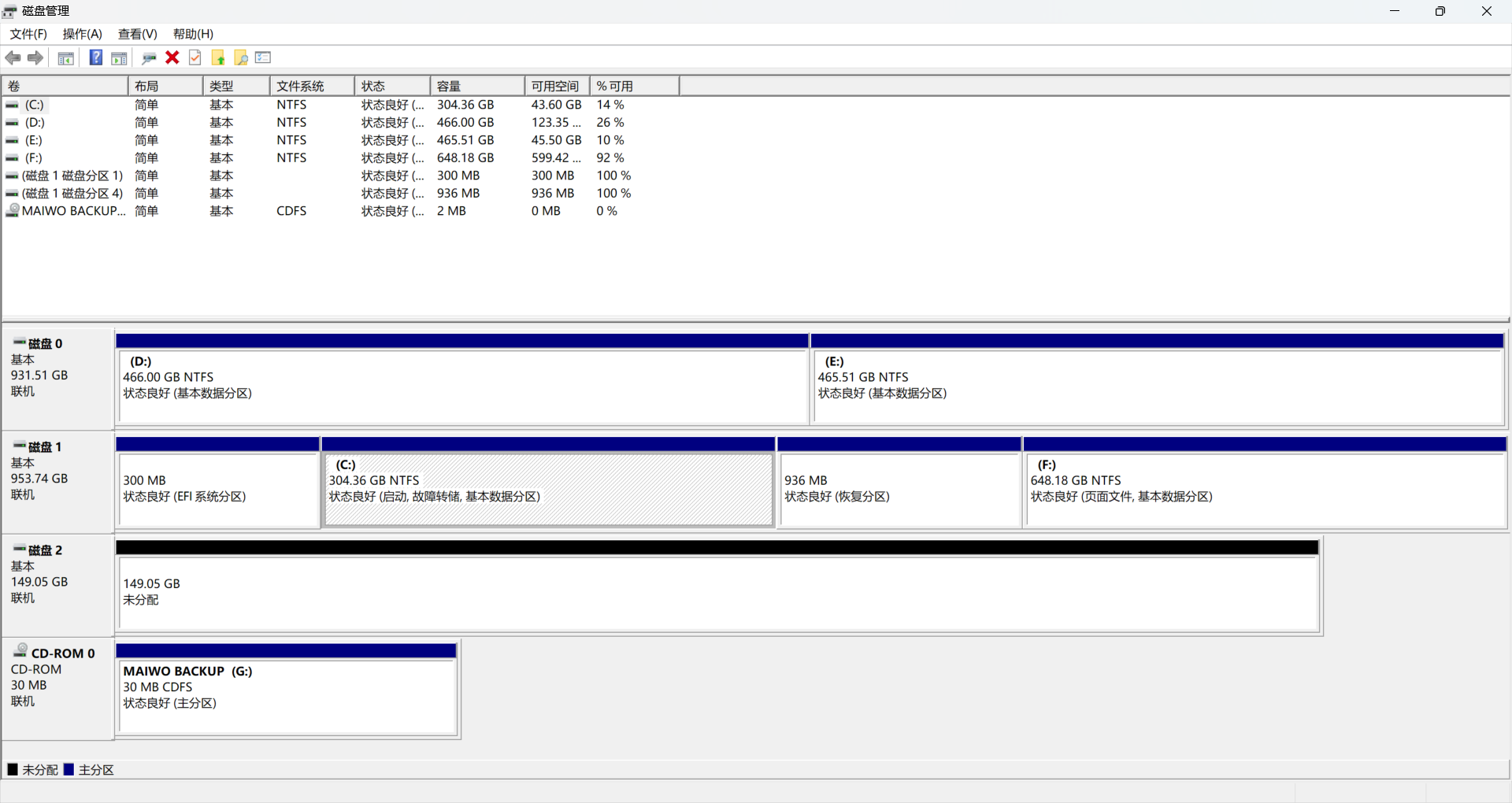Open the 操作(A) menu

(83, 34)
